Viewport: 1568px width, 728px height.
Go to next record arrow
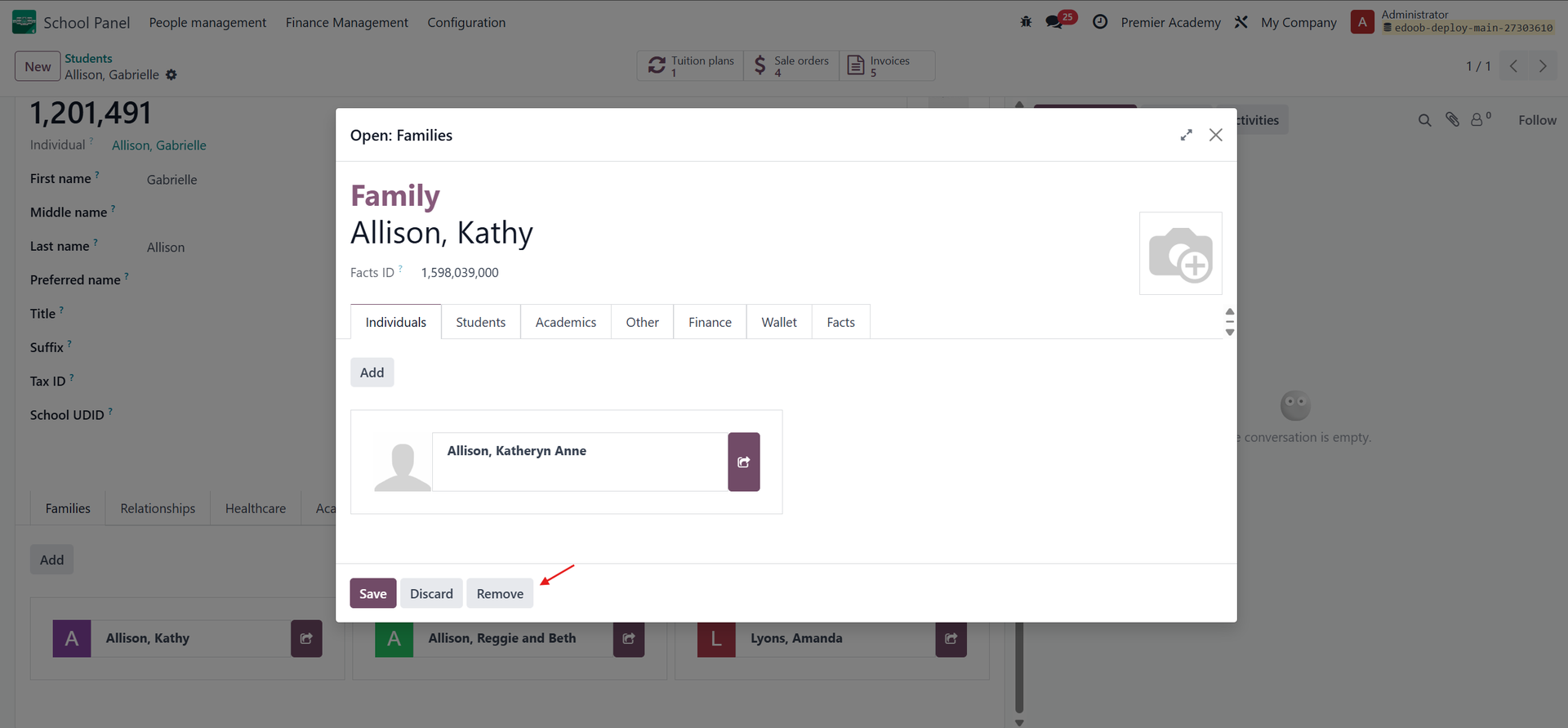(1542, 66)
